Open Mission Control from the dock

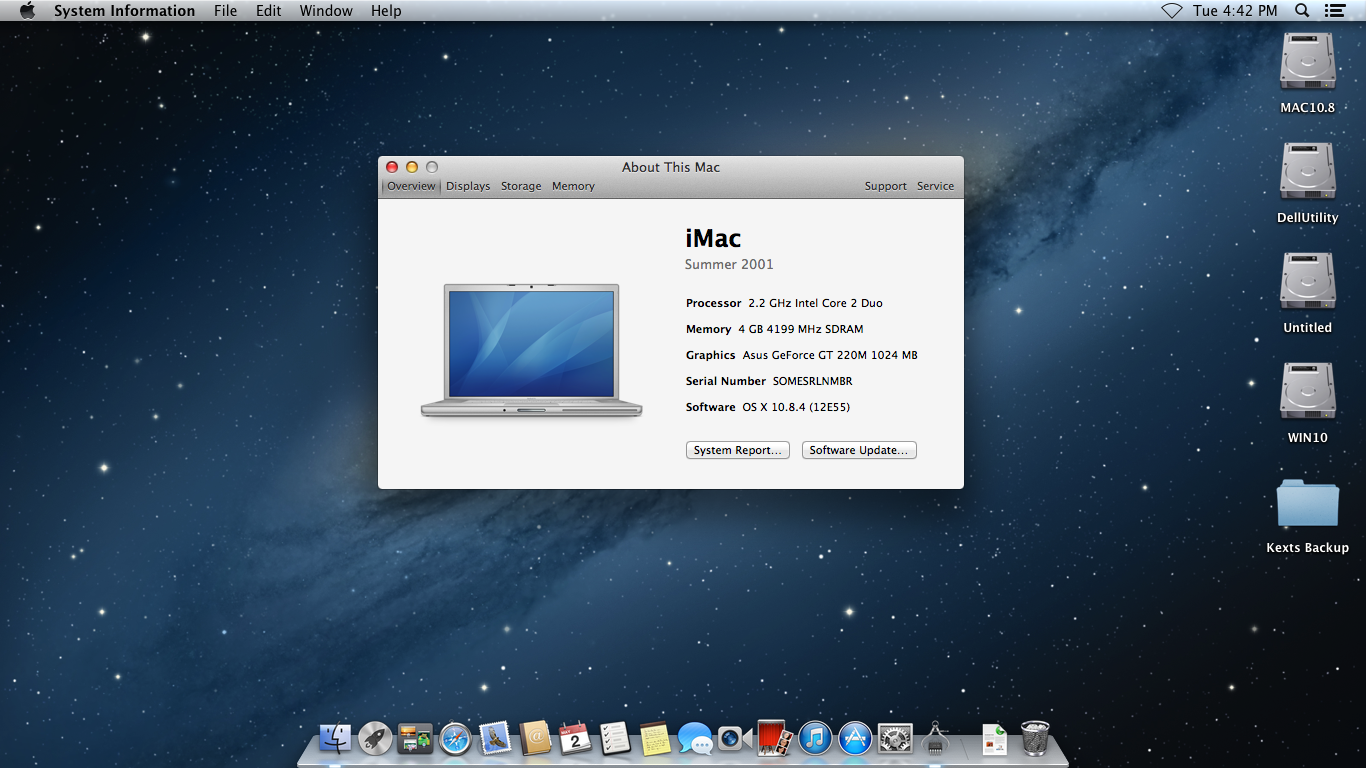click(415, 739)
